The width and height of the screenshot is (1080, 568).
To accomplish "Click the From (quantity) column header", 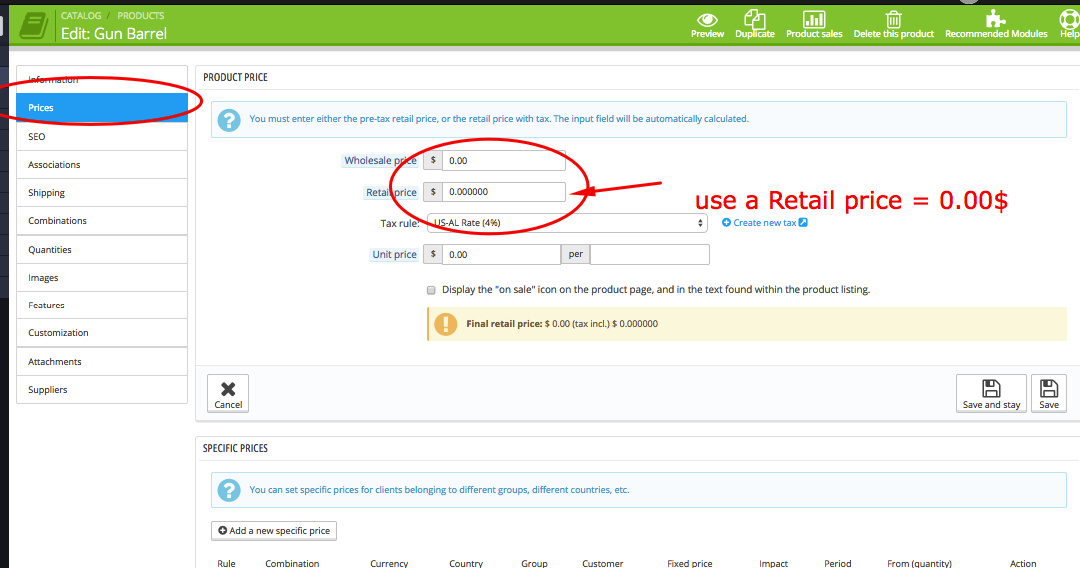I will [x=920, y=563].
